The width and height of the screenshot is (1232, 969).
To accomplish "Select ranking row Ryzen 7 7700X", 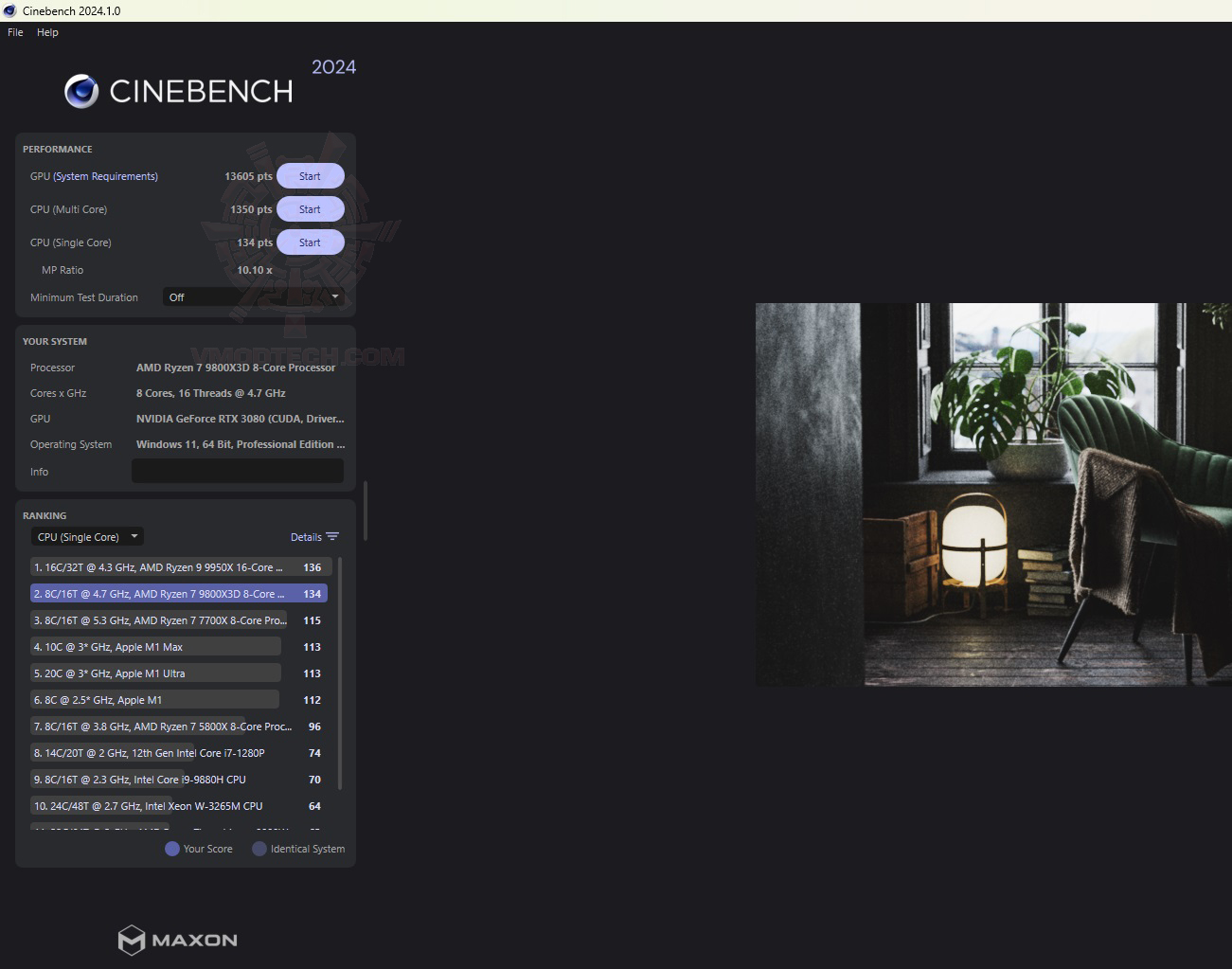I will coord(180,620).
